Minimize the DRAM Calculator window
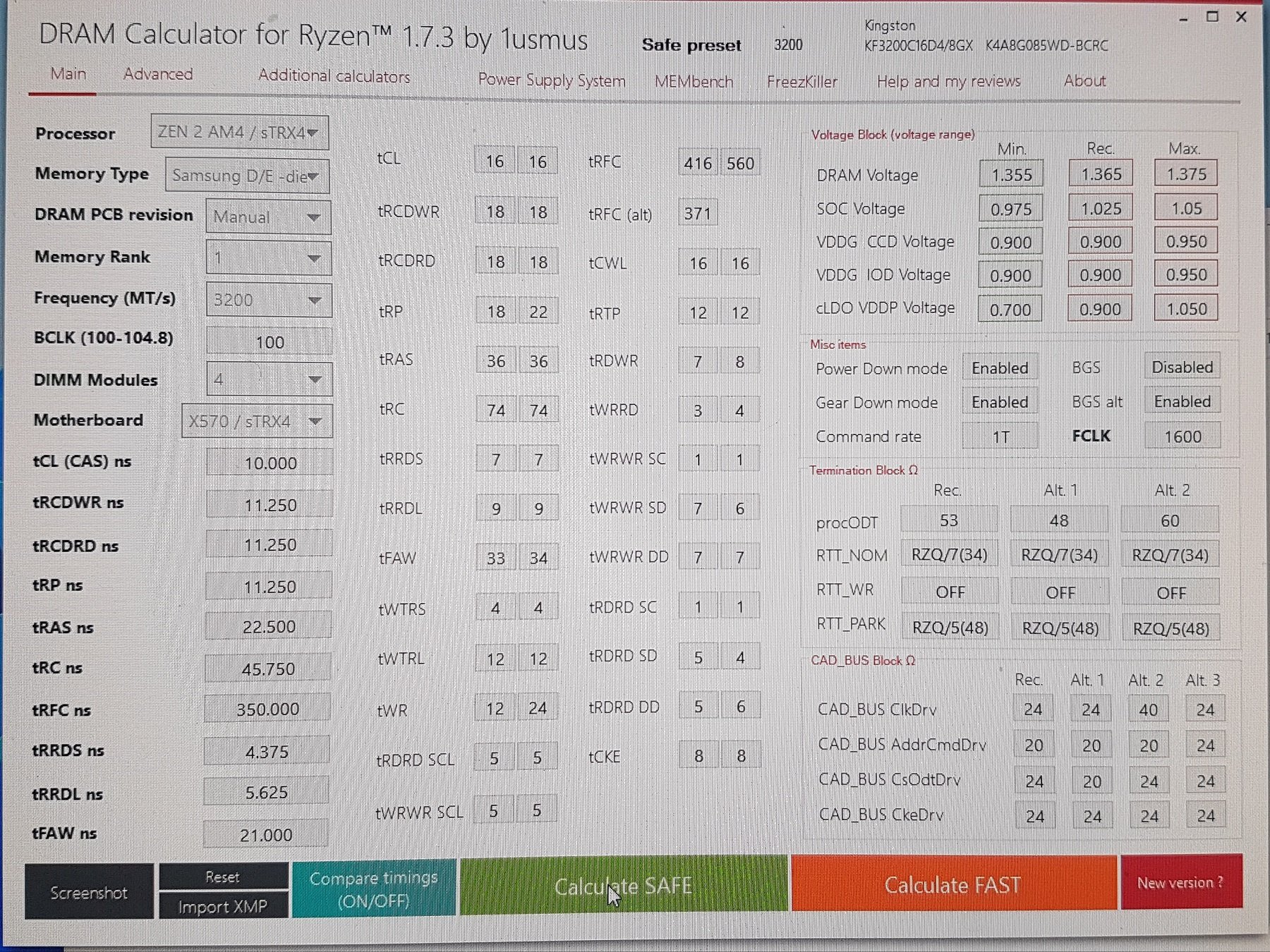Screen dimensions: 1270x952 (1183, 18)
